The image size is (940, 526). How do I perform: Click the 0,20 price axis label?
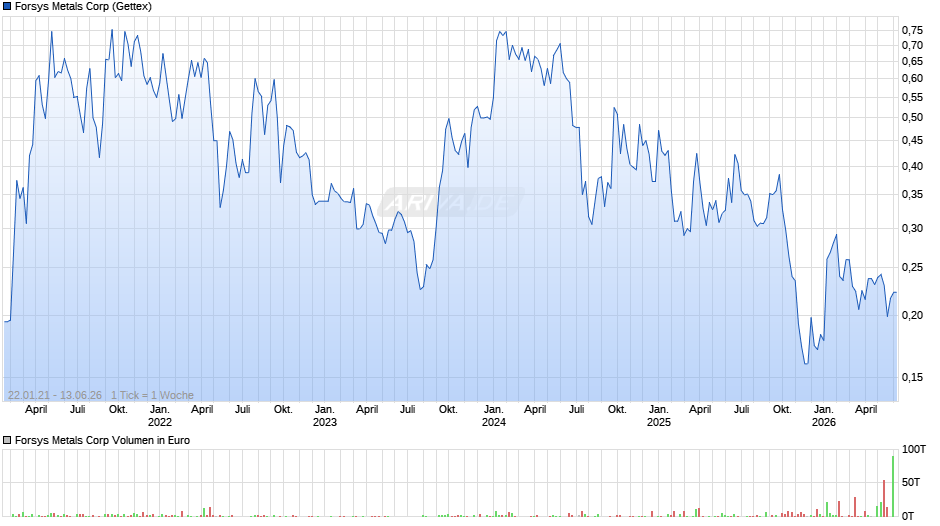click(912, 315)
